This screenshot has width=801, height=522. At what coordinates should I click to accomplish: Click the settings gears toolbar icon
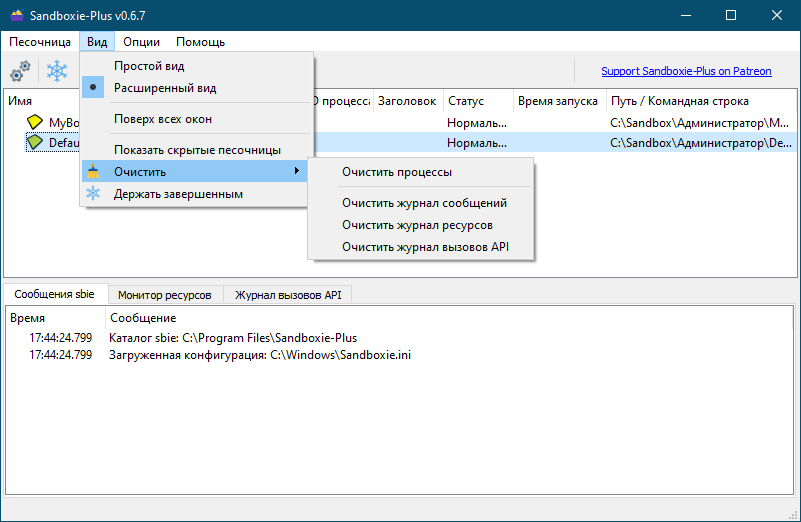20,71
